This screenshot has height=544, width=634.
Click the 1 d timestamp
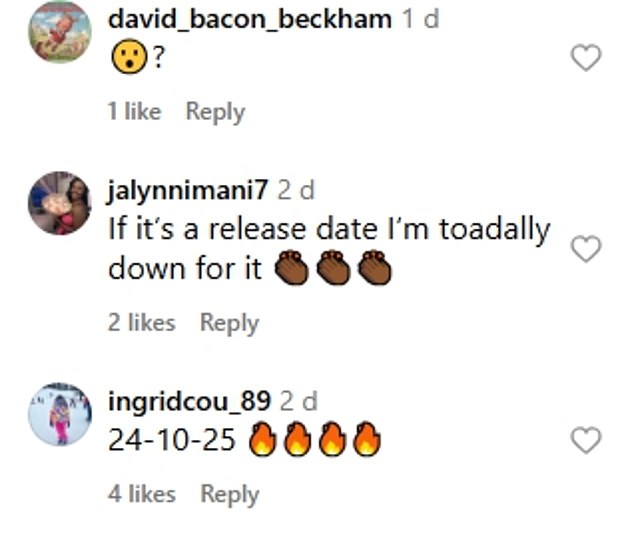click(x=420, y=18)
